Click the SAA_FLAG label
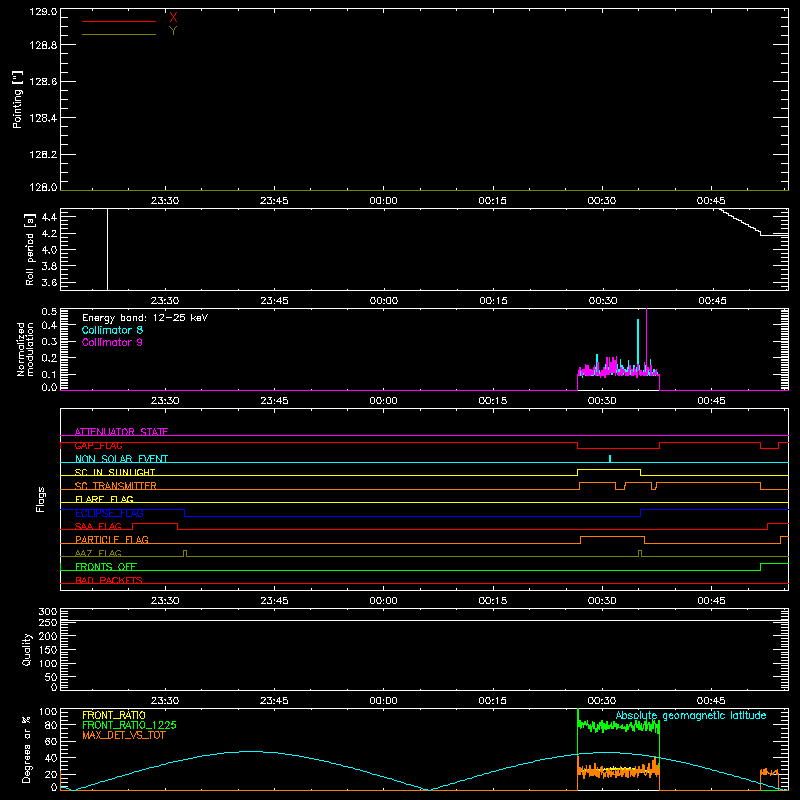 (98, 526)
